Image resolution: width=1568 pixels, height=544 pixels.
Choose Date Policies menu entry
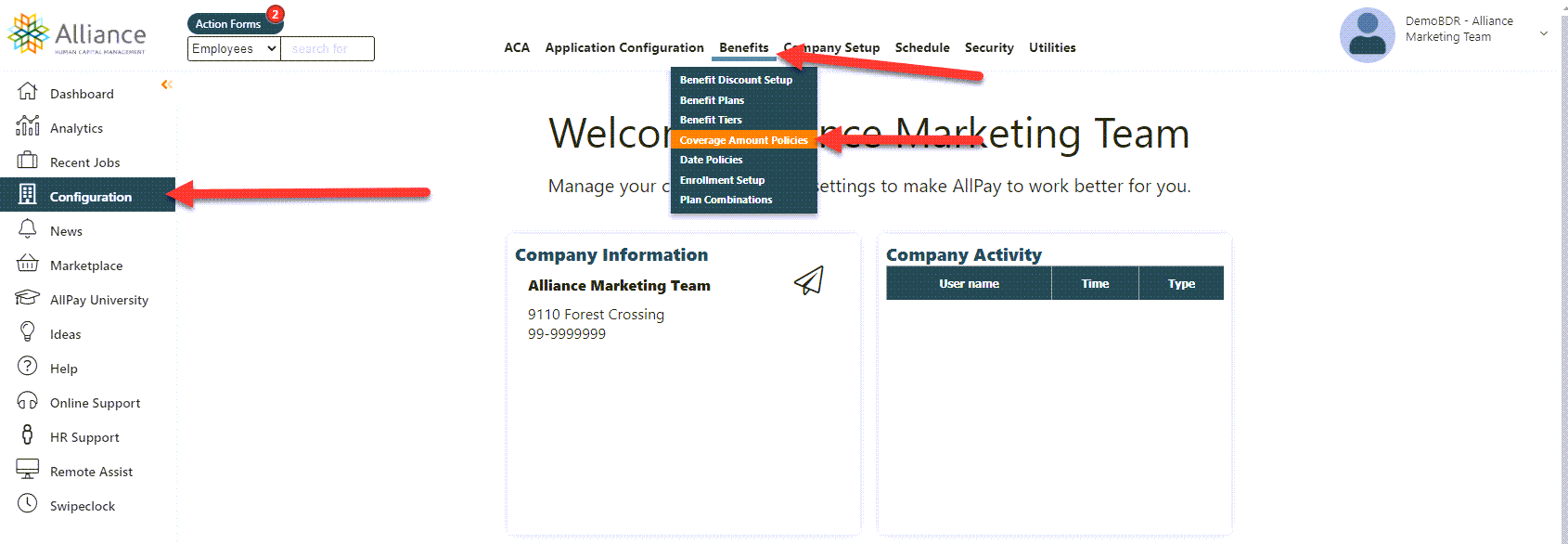(744, 160)
